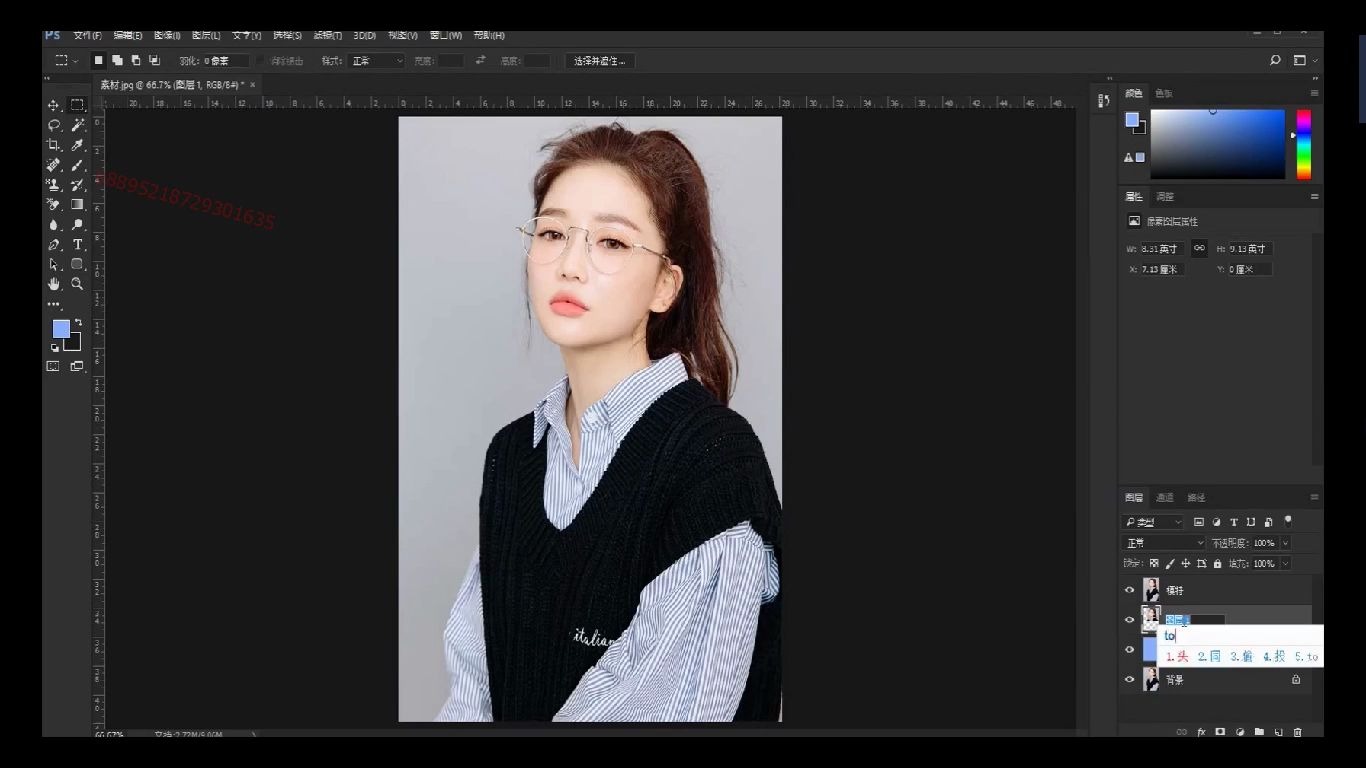This screenshot has height=768, width=1366.
Task: Choose Subtract from selection mode
Action: click(136, 61)
